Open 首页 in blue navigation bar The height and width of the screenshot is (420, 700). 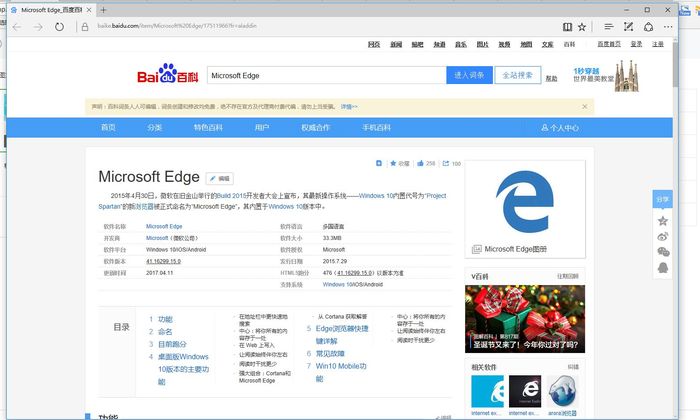(108, 128)
